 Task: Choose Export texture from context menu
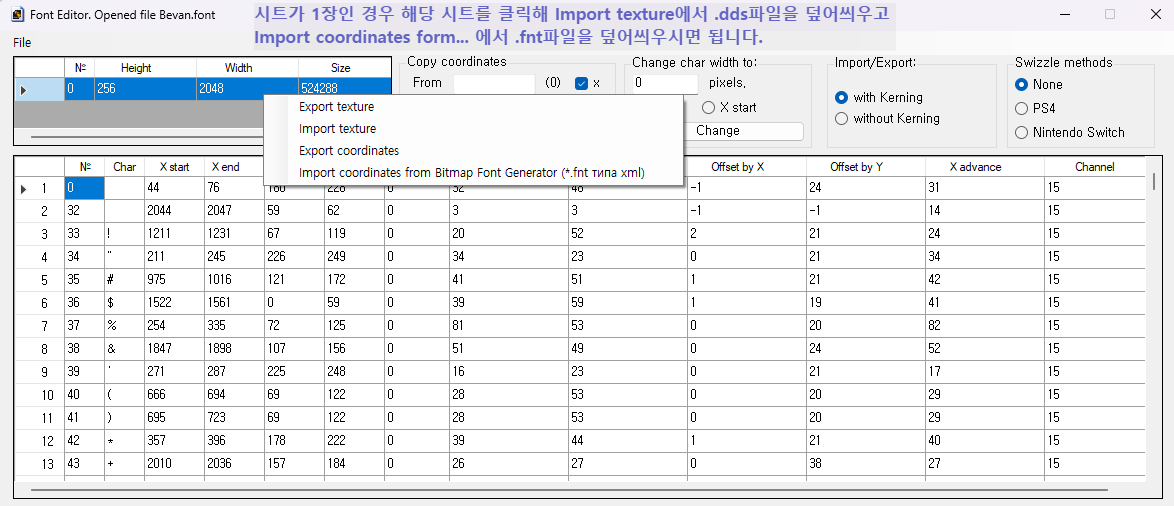tap(336, 107)
